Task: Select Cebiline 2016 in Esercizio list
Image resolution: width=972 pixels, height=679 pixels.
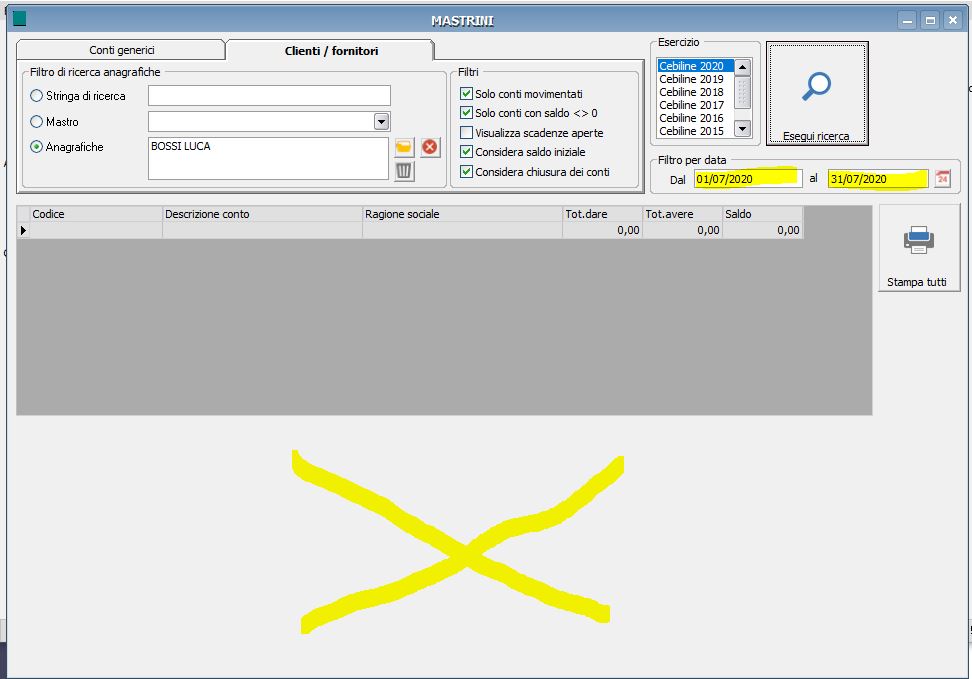Action: [696, 118]
